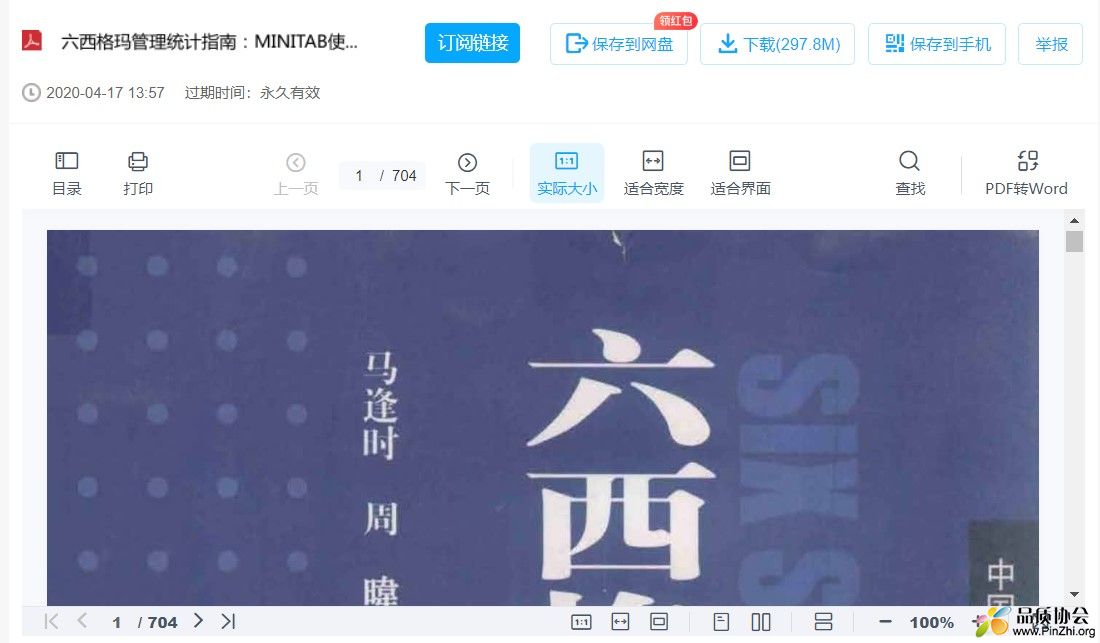Select 适合宽度 fit width view

tap(653, 174)
